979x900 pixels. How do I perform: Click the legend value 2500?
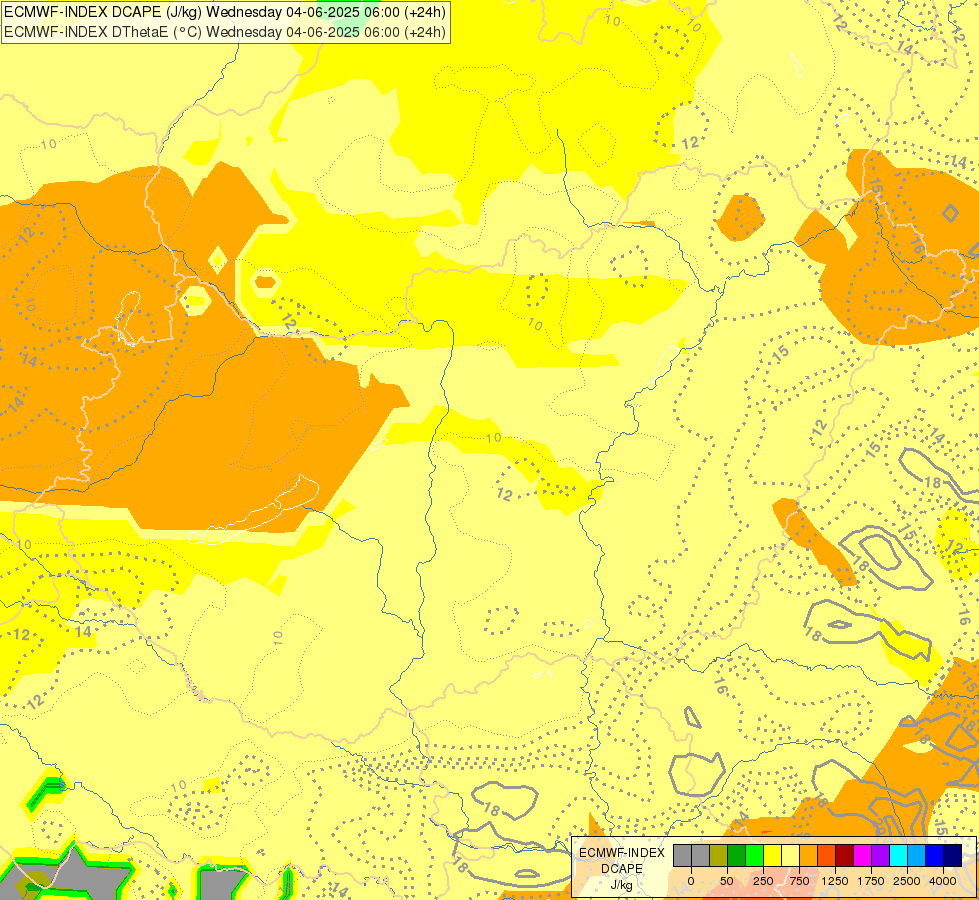pyautogui.click(x=907, y=881)
